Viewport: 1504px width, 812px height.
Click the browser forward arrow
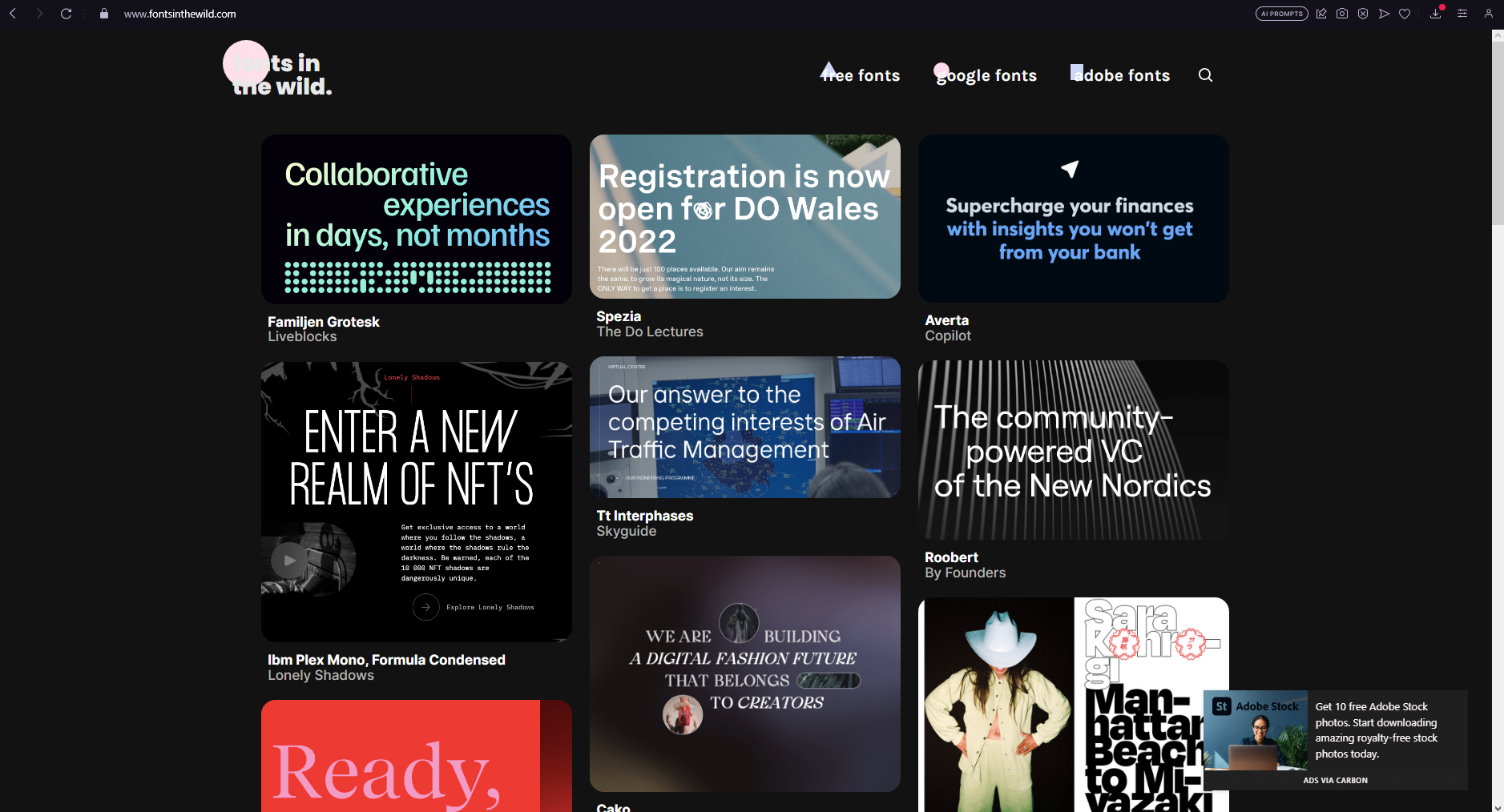pyautogui.click(x=38, y=14)
